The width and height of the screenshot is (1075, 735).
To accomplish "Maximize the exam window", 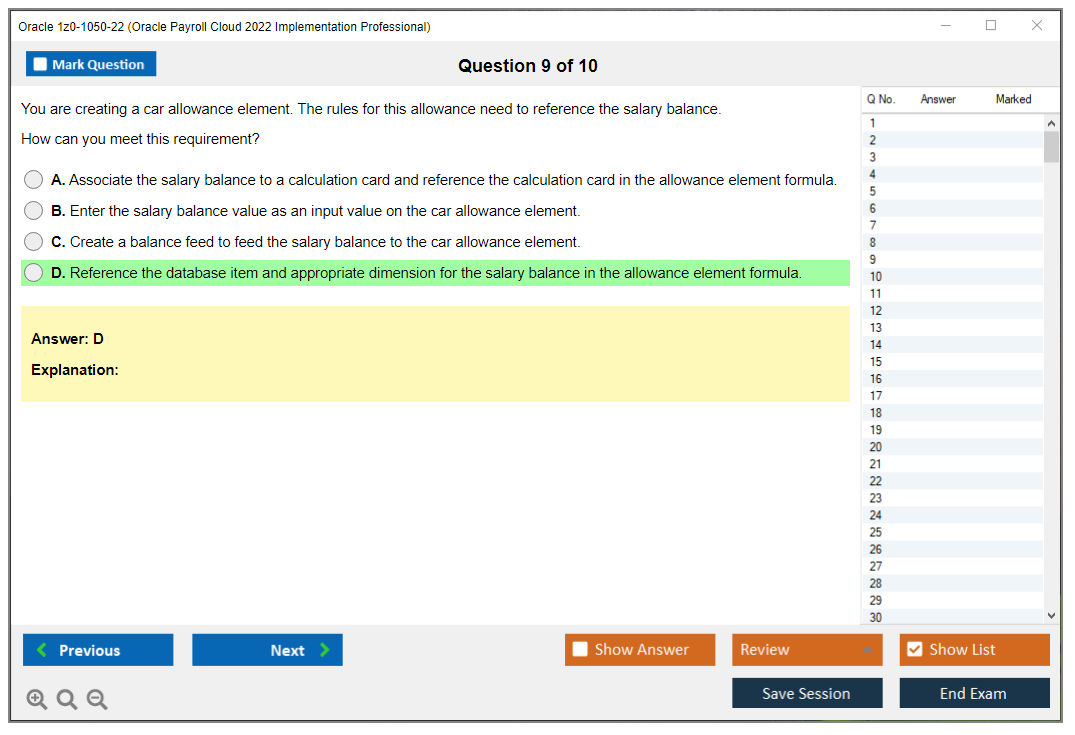I will tap(991, 26).
